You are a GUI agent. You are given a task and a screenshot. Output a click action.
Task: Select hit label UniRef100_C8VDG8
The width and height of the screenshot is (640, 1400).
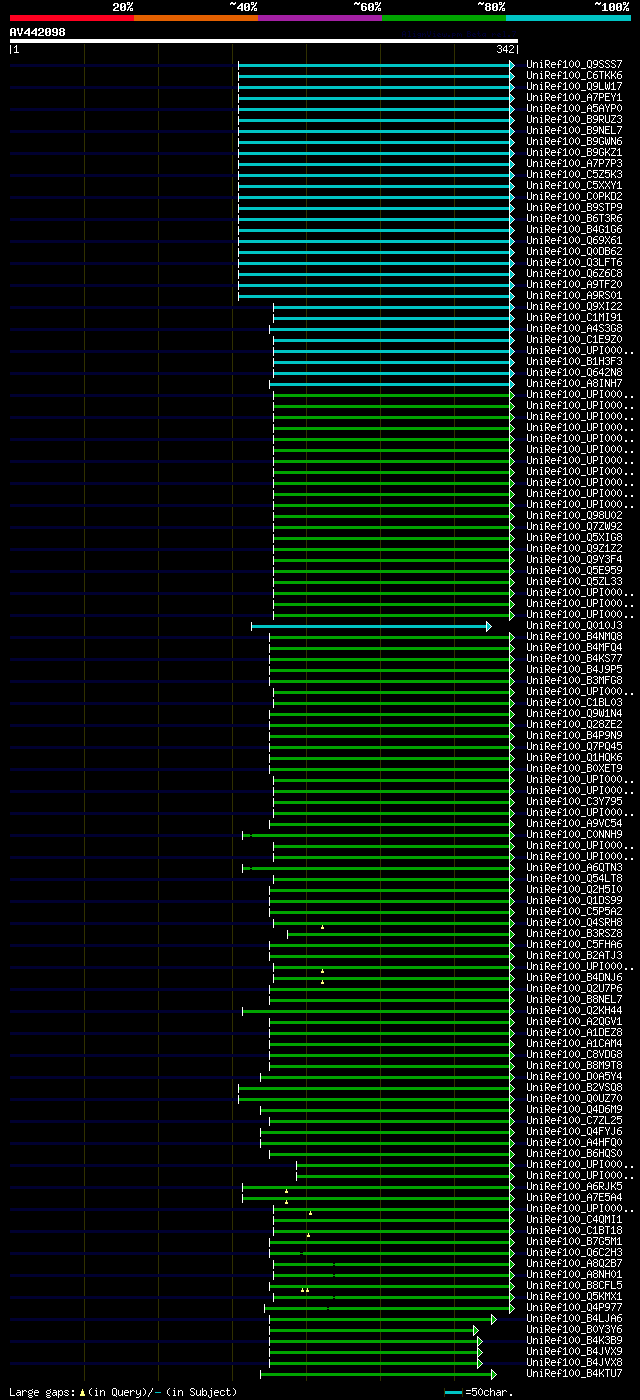tap(574, 1054)
